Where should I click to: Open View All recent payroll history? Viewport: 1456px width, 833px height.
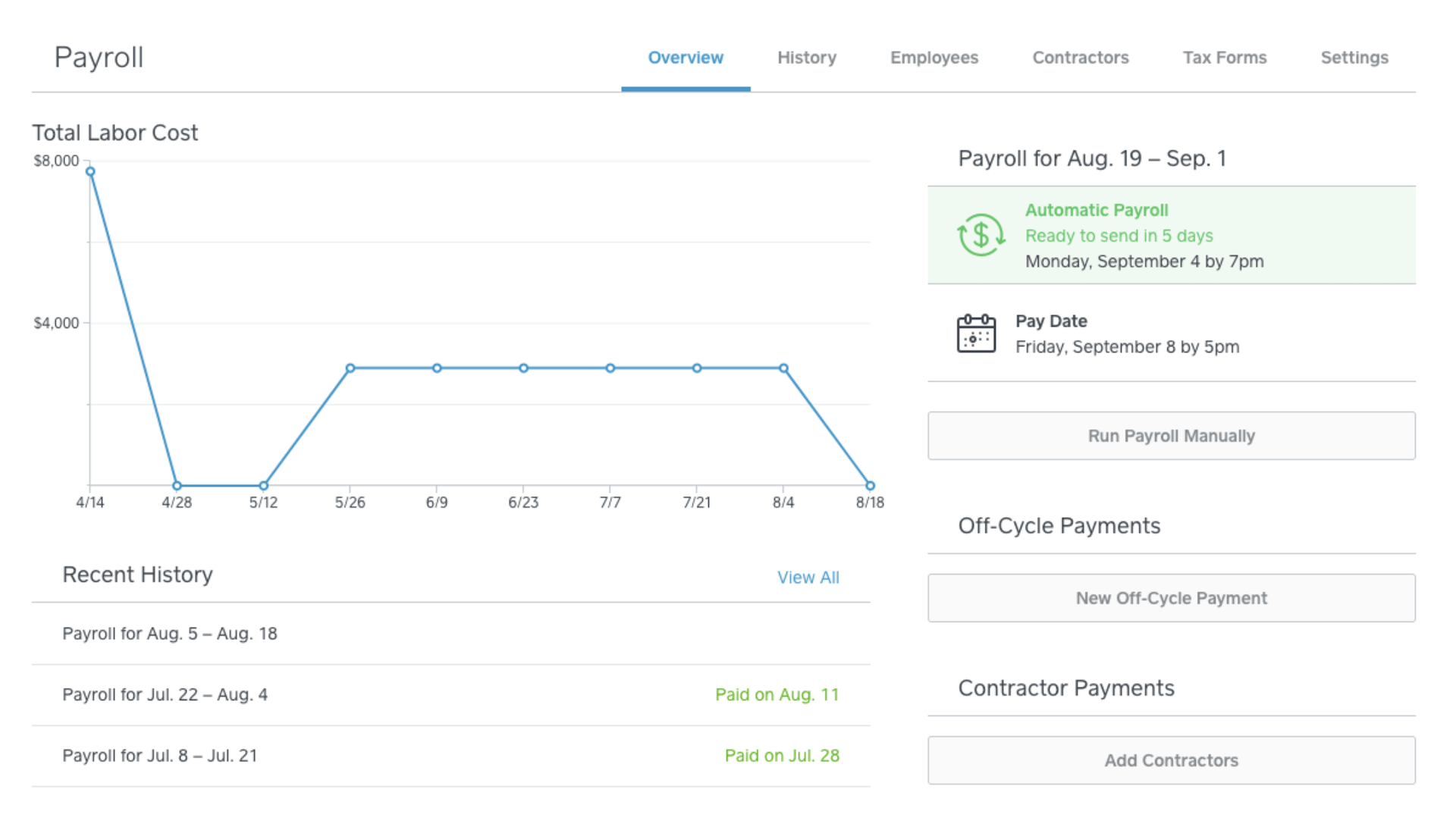(x=808, y=577)
